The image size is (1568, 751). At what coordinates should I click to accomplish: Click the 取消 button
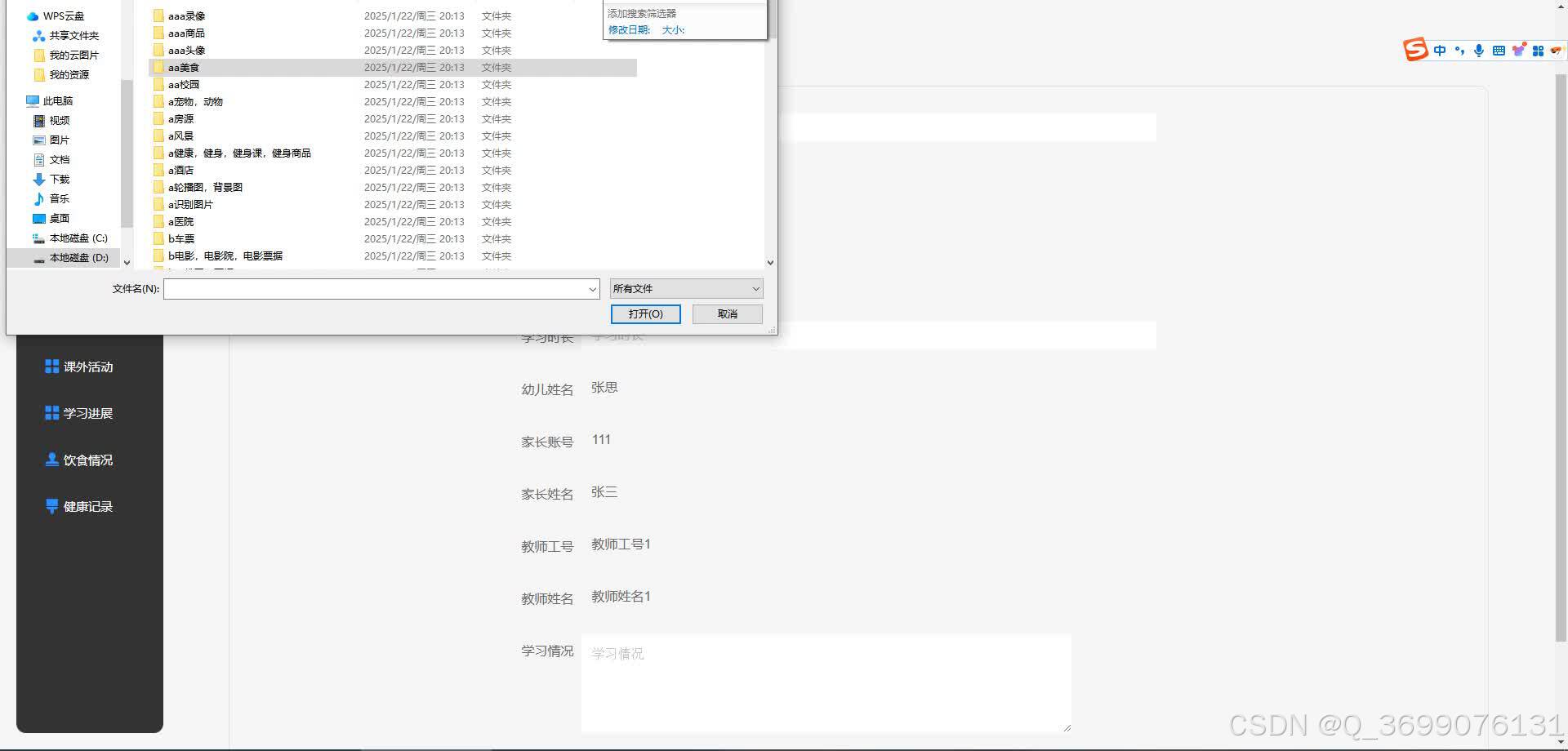[x=728, y=314]
